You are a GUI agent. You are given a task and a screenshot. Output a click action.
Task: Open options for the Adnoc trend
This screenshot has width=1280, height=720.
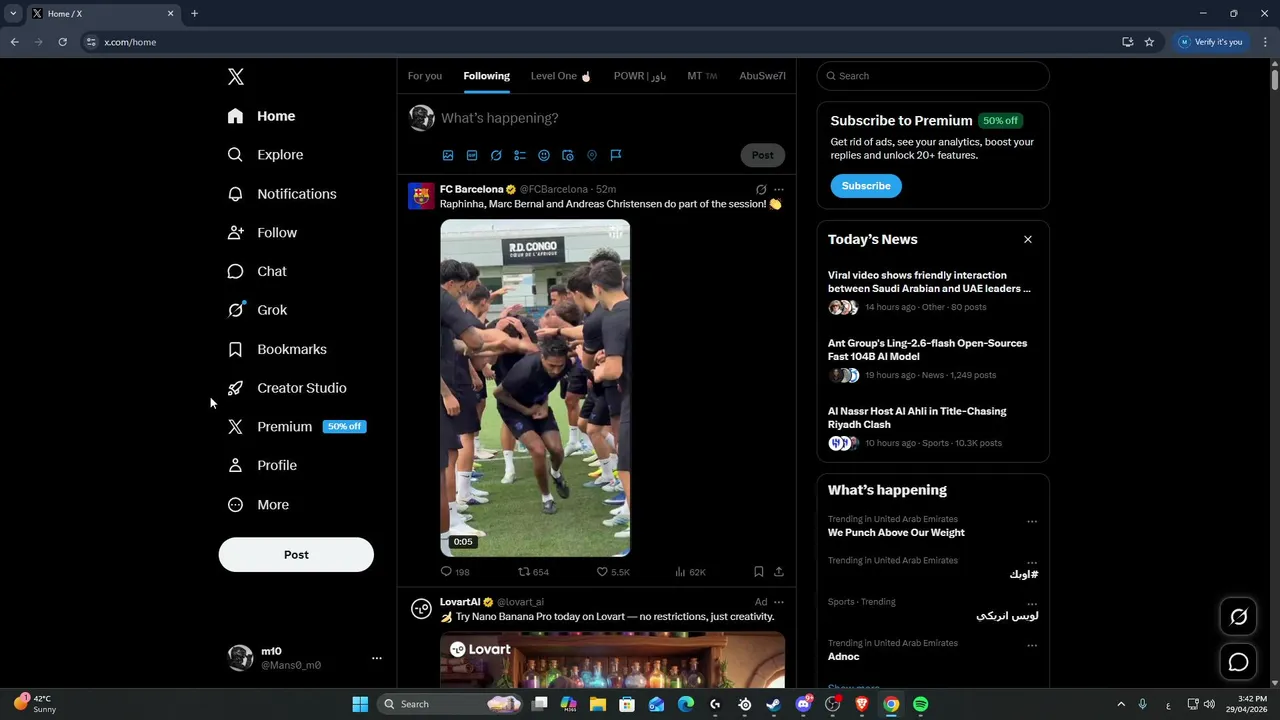[x=1032, y=645]
